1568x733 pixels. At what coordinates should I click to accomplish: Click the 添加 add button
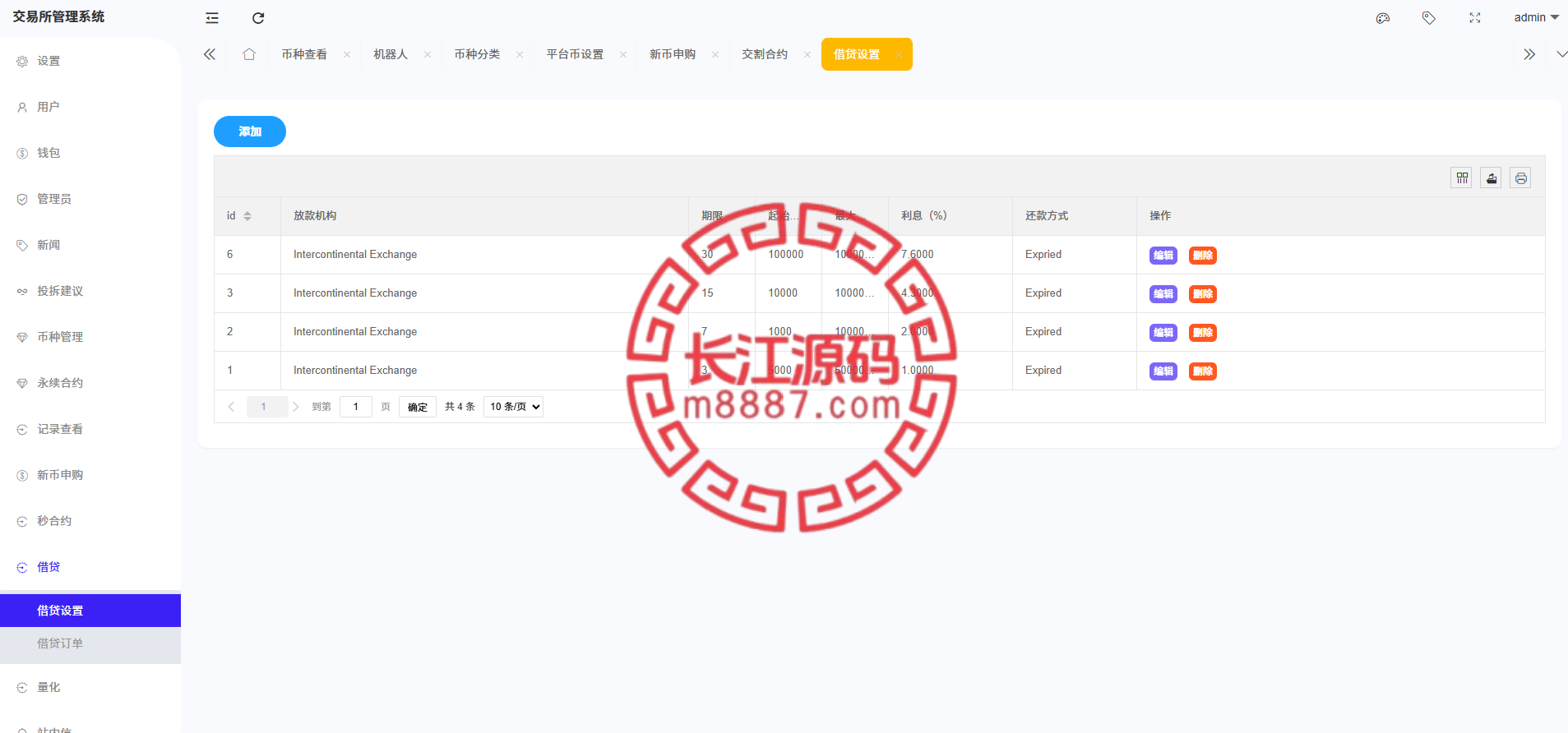coord(250,131)
